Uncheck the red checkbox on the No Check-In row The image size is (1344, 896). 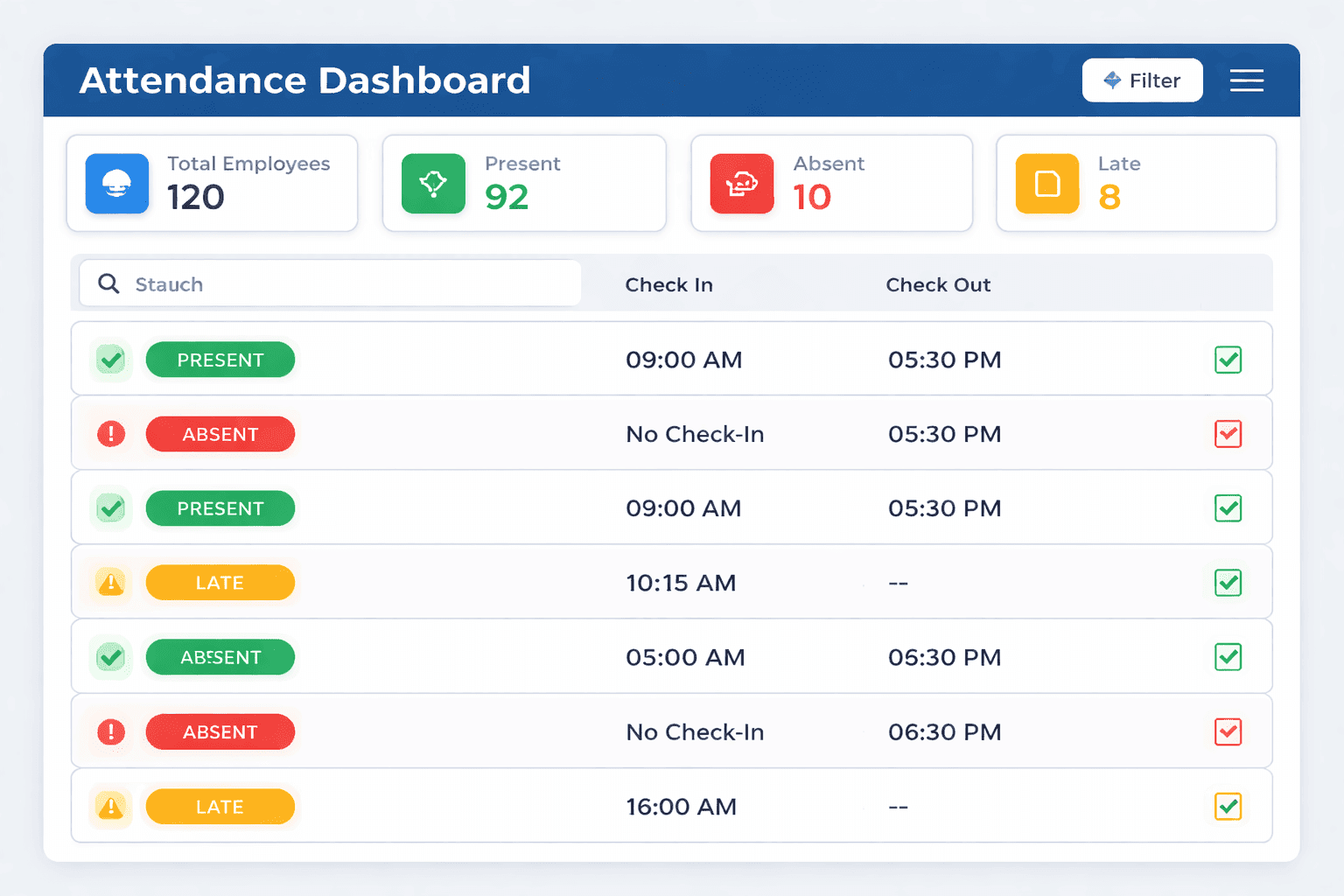click(x=1228, y=433)
